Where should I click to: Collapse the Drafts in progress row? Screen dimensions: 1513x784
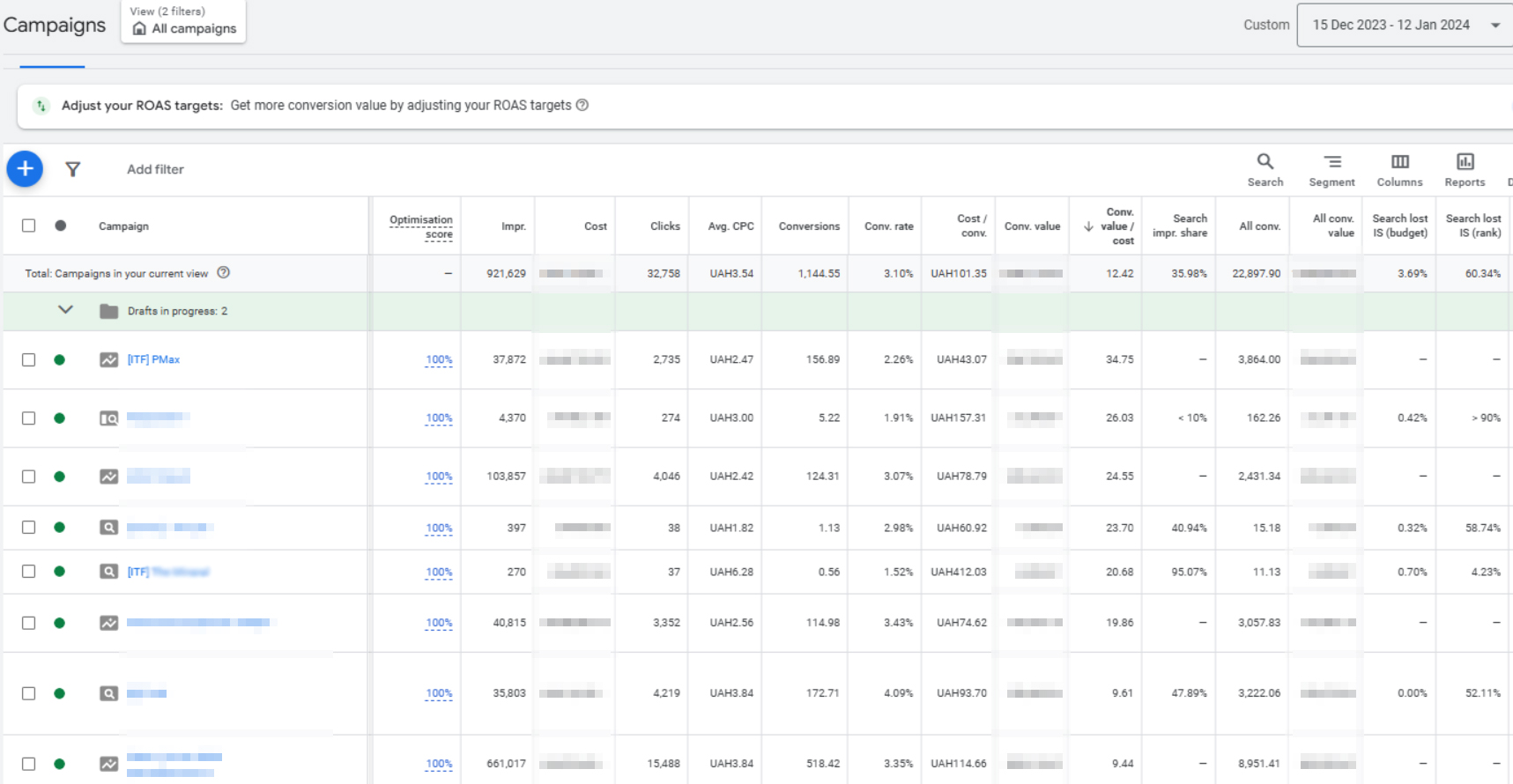(65, 310)
